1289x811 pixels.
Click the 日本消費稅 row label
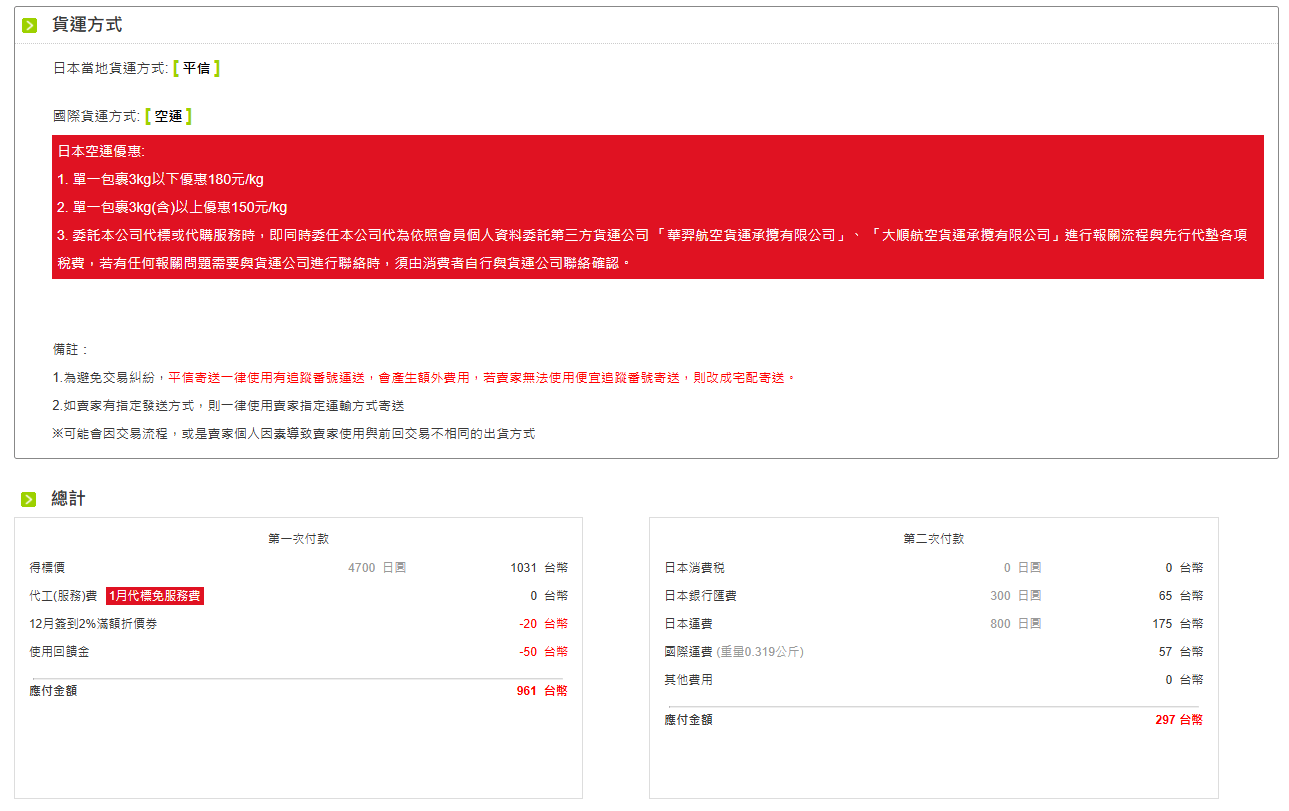(x=694, y=568)
